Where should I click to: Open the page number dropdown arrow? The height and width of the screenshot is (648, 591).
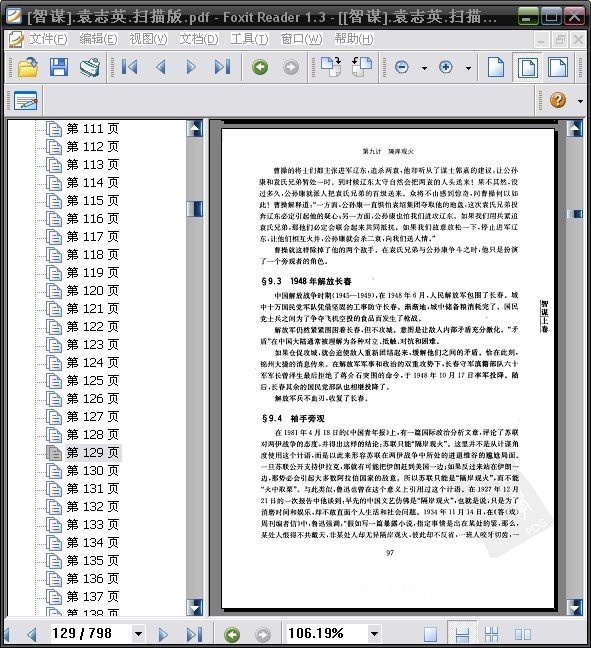[139, 634]
